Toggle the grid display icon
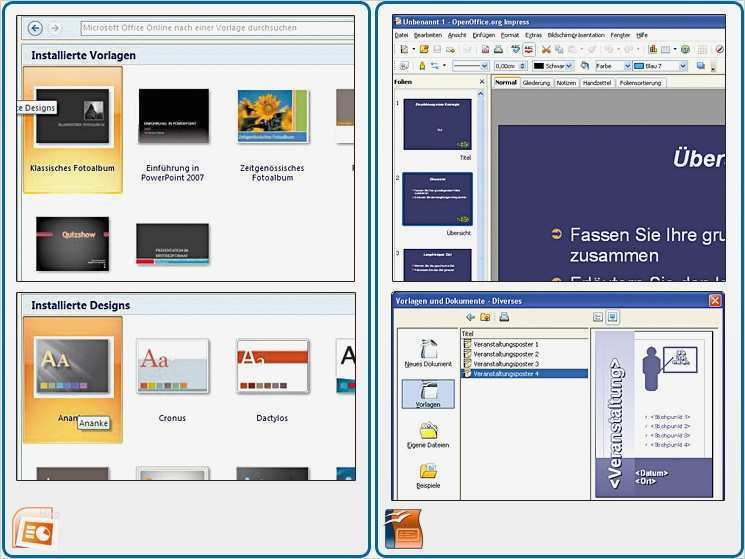 point(701,50)
